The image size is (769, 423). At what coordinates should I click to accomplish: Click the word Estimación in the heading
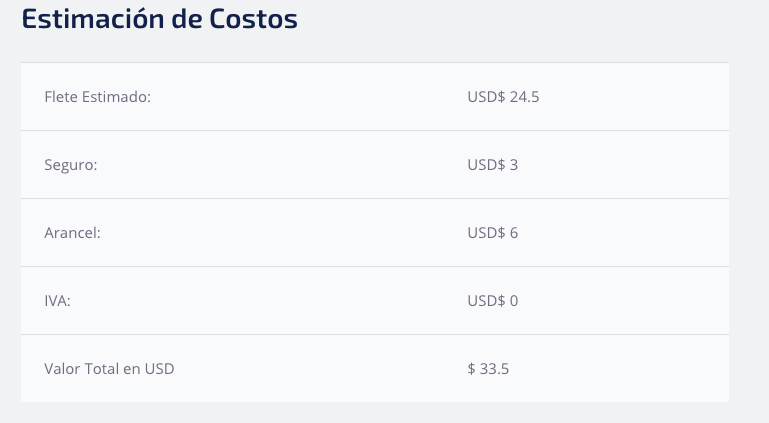tap(93, 19)
